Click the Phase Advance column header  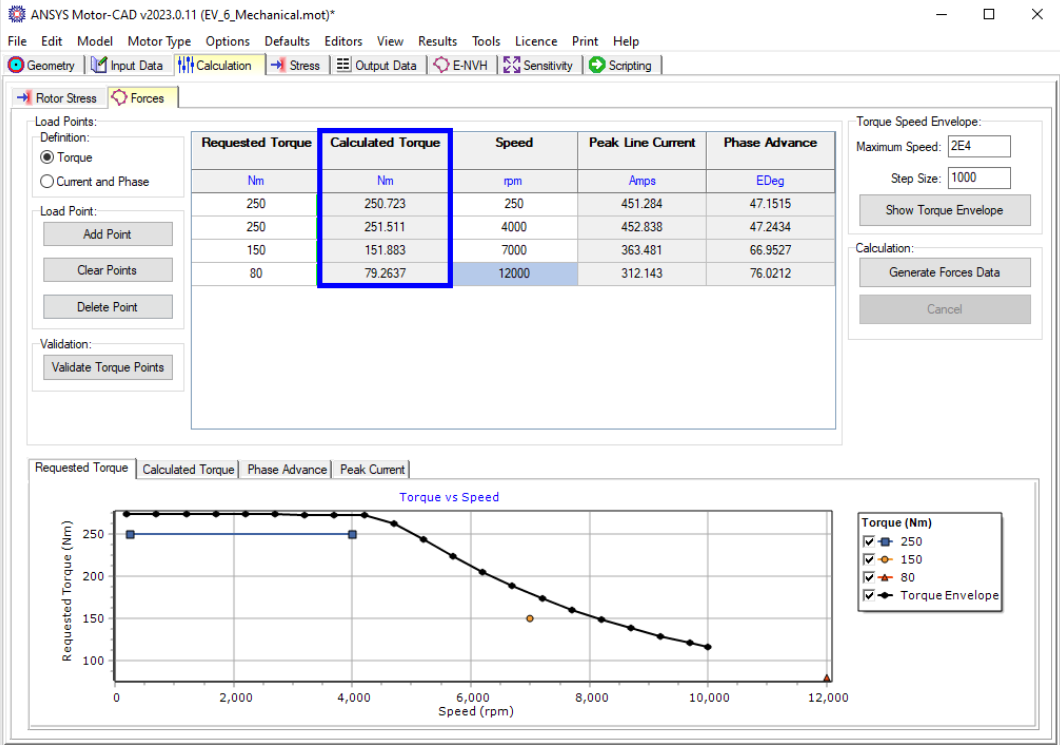[x=770, y=150]
